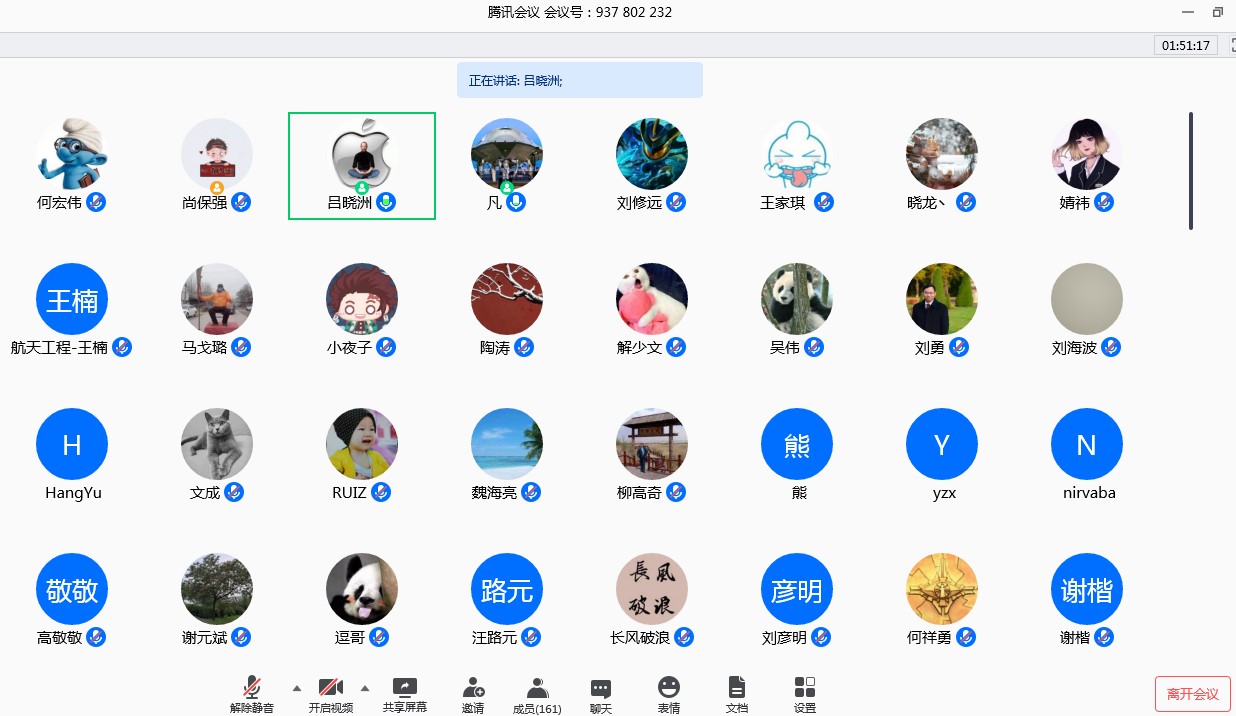The width and height of the screenshot is (1236, 716).
Task: Select 何宏伟's Smurf avatar
Action: [x=72, y=154]
